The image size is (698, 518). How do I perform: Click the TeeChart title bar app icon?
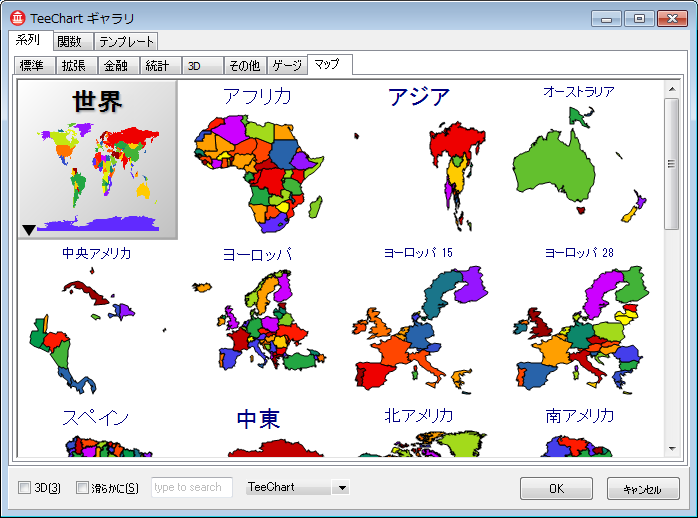click(18, 18)
